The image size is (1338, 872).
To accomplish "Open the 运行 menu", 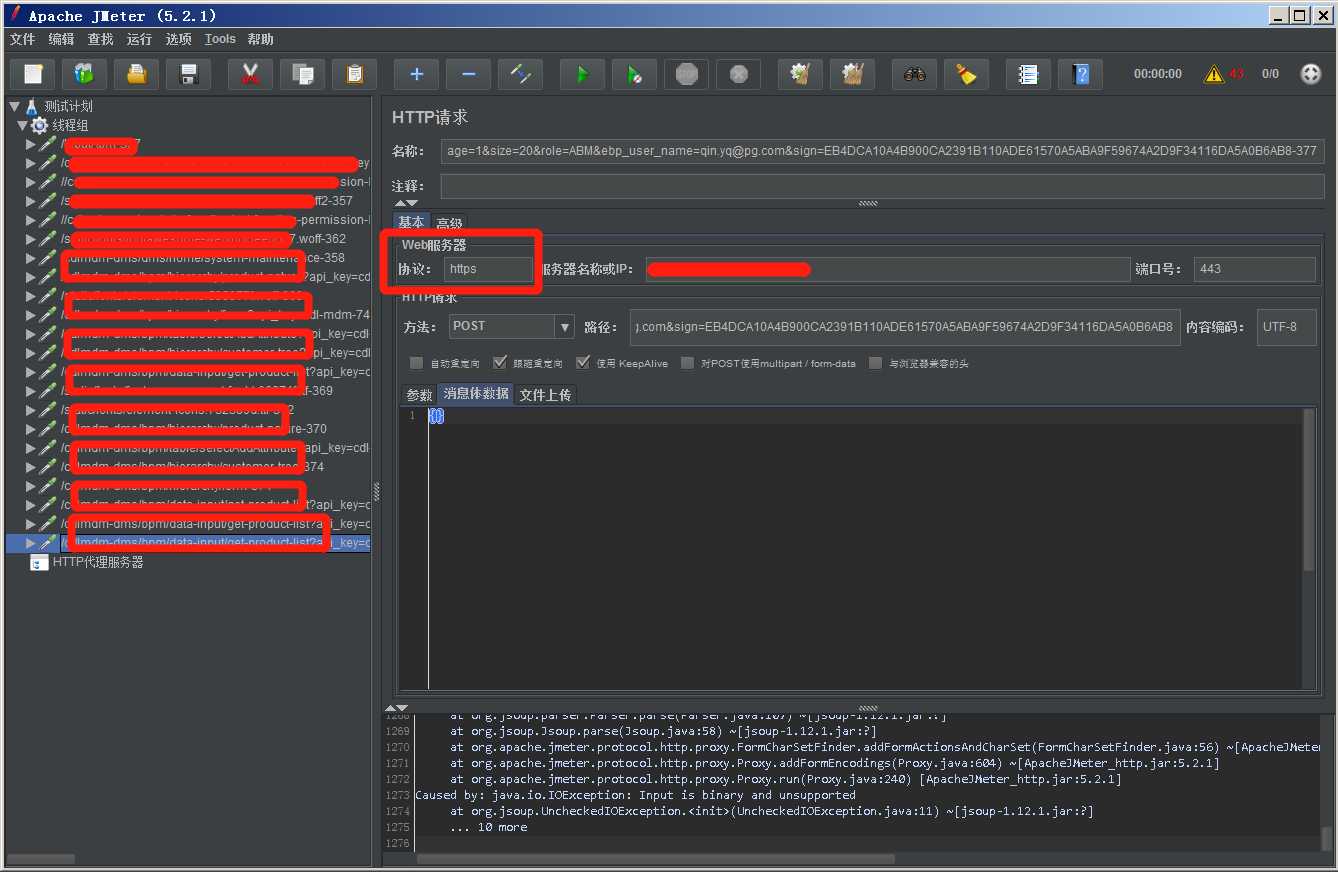I will pos(139,39).
